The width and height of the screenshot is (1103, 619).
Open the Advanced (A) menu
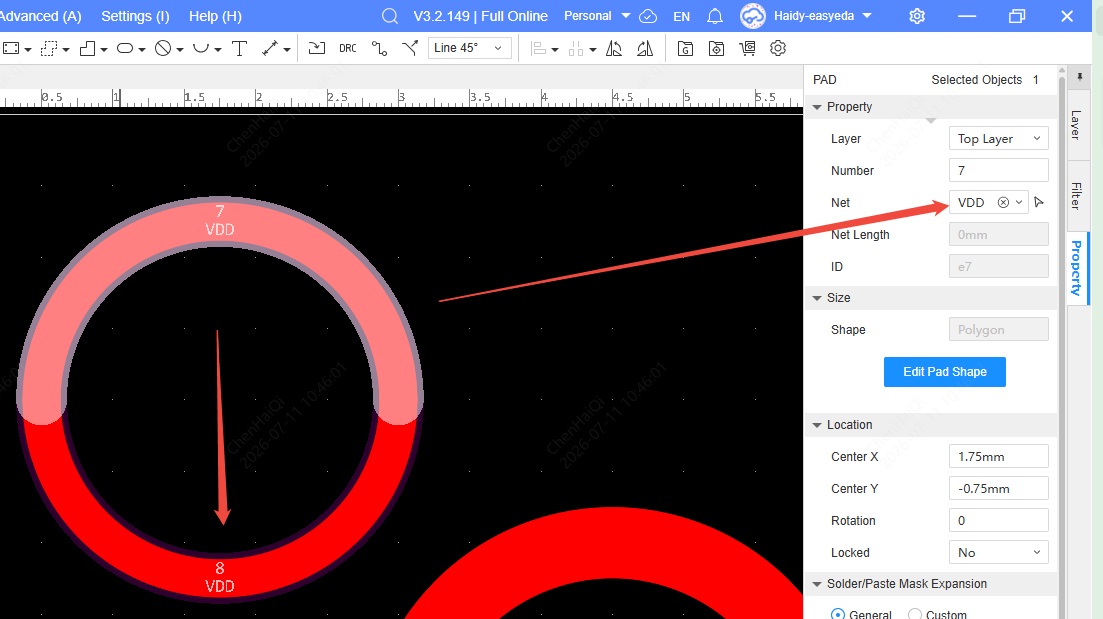tap(39, 16)
